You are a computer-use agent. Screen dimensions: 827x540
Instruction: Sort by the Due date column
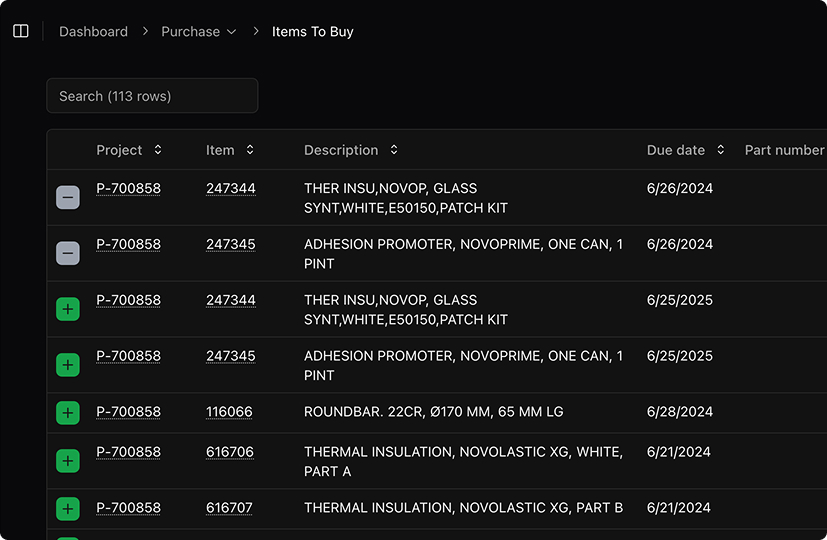(686, 150)
